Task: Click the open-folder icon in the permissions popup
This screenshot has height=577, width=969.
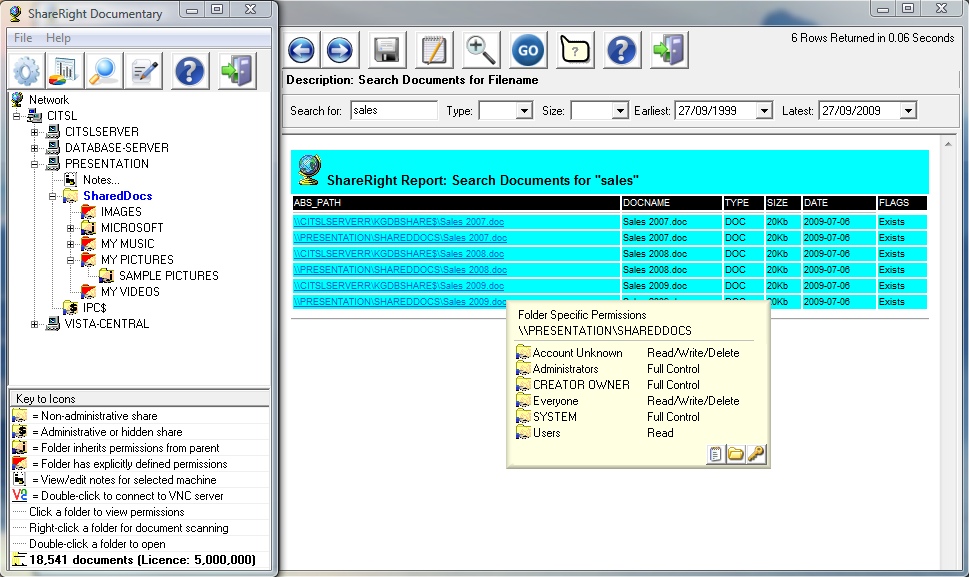Action: 735,455
